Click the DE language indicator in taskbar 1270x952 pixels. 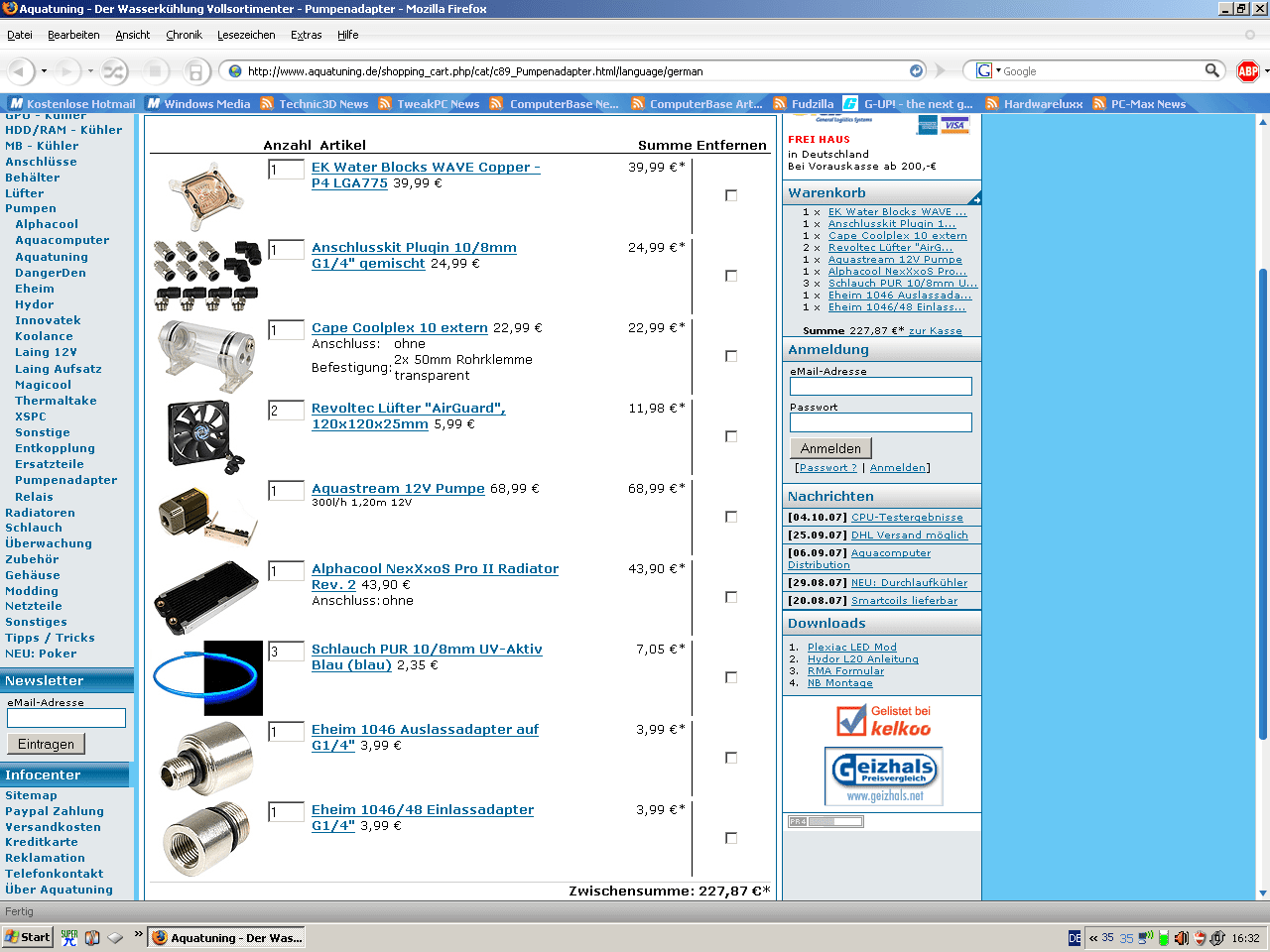pyautogui.click(x=1076, y=938)
